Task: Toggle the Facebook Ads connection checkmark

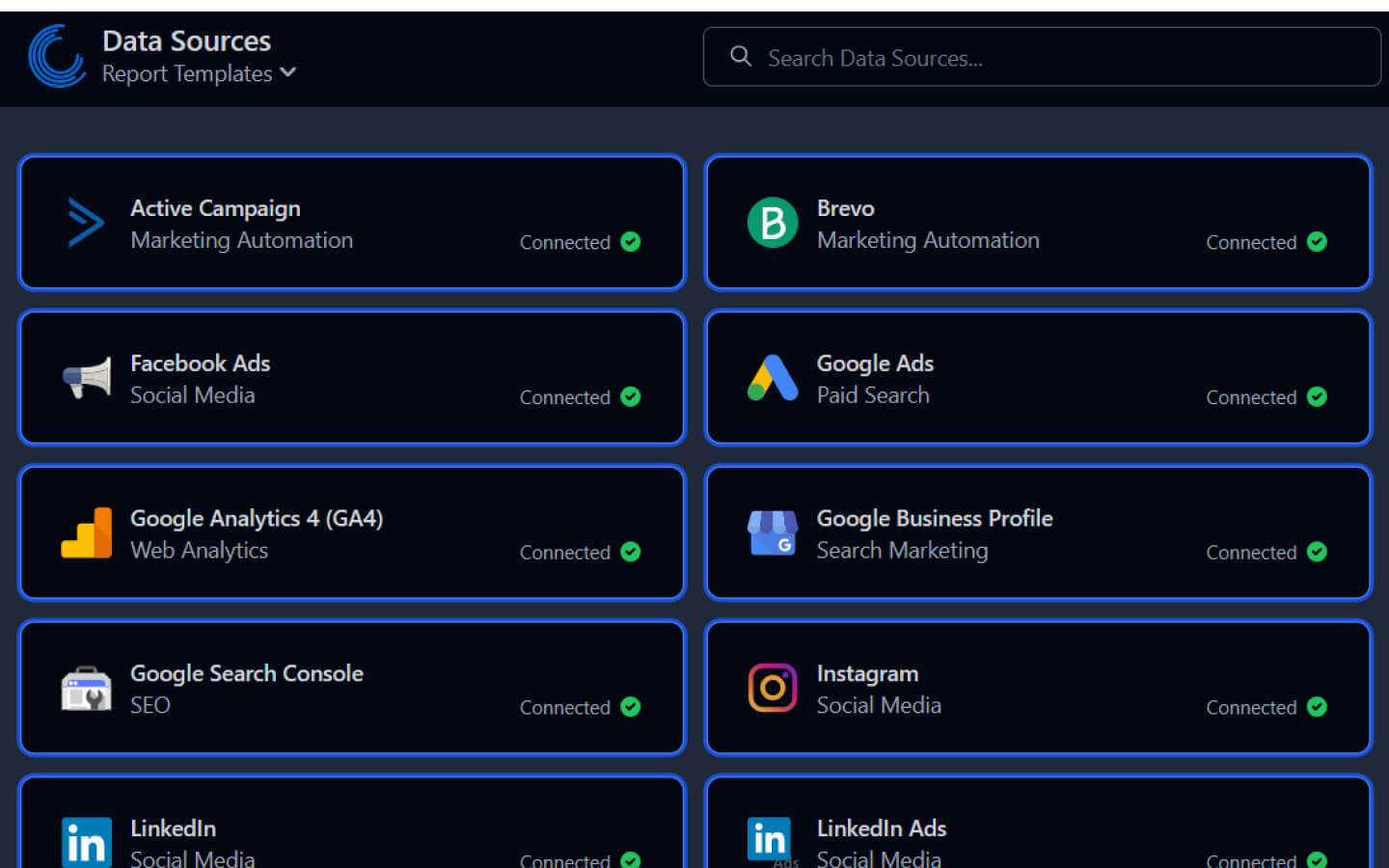Action: [631, 396]
